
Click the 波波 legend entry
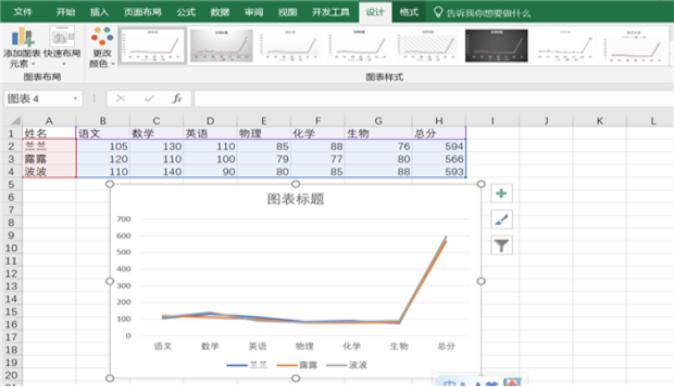347,365
